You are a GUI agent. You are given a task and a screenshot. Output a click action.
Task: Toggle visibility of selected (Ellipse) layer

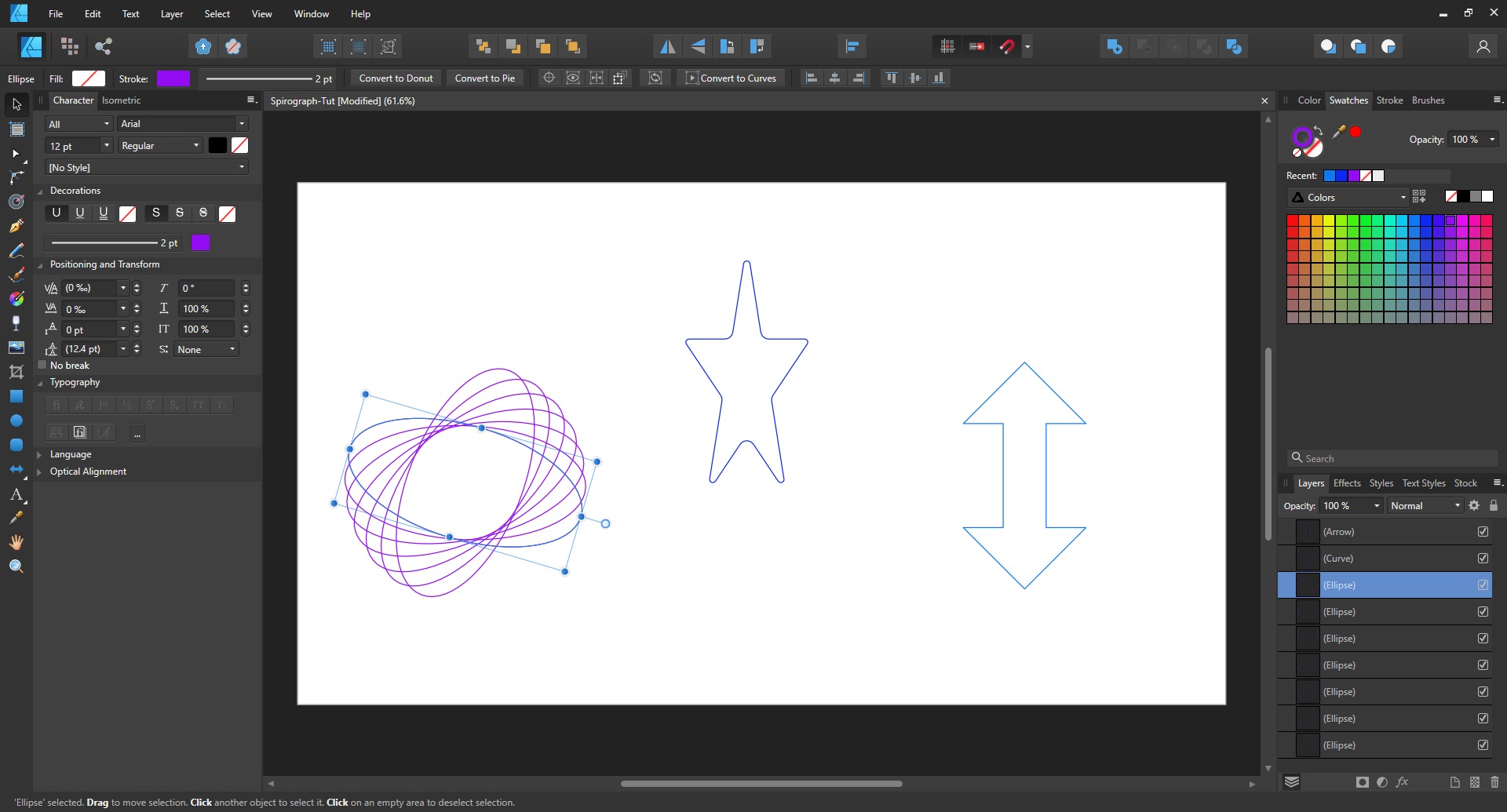coord(1483,585)
